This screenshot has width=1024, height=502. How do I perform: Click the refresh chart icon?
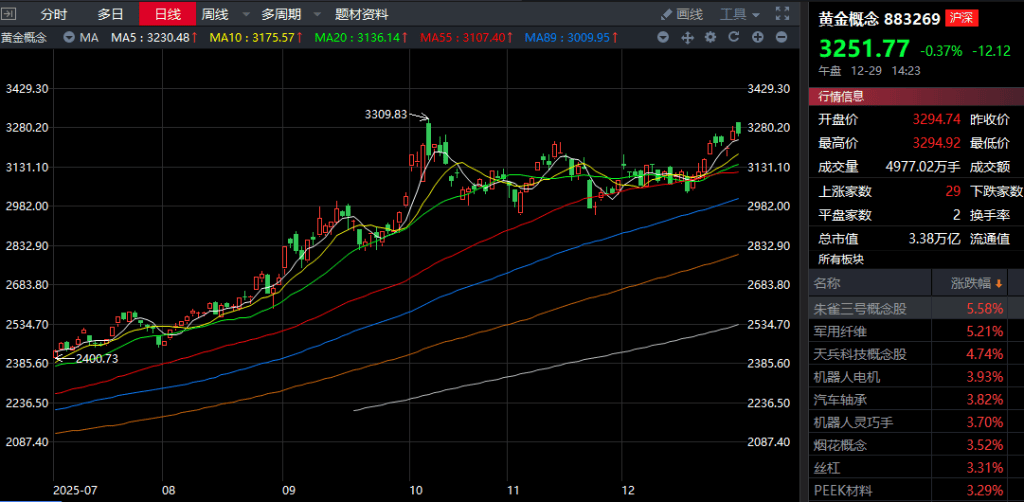pos(733,37)
